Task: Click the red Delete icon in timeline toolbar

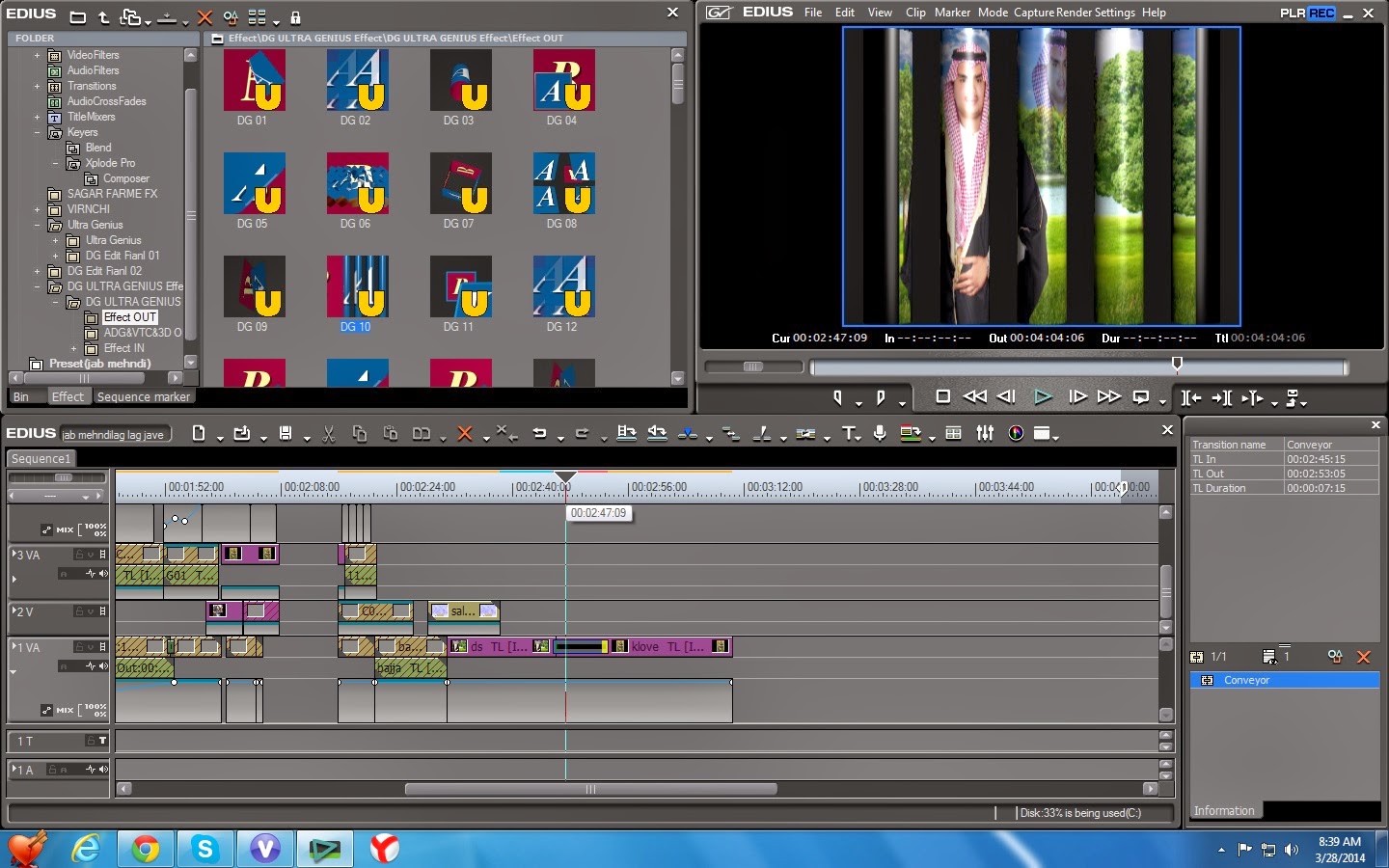Action: pos(464,434)
